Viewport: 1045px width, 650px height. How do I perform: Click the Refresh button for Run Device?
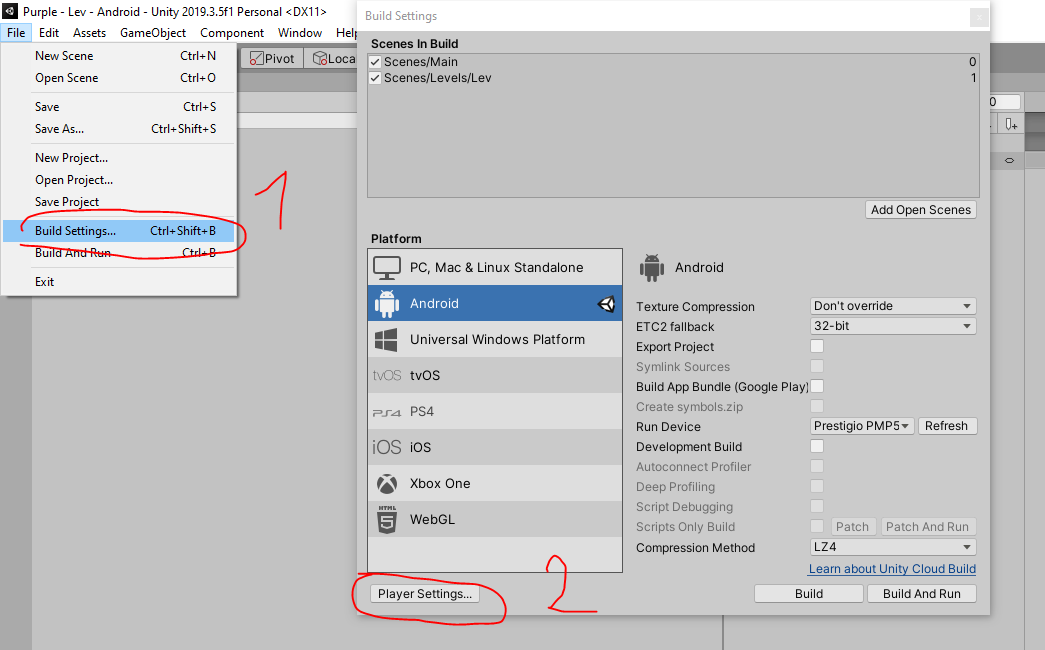tap(946, 425)
